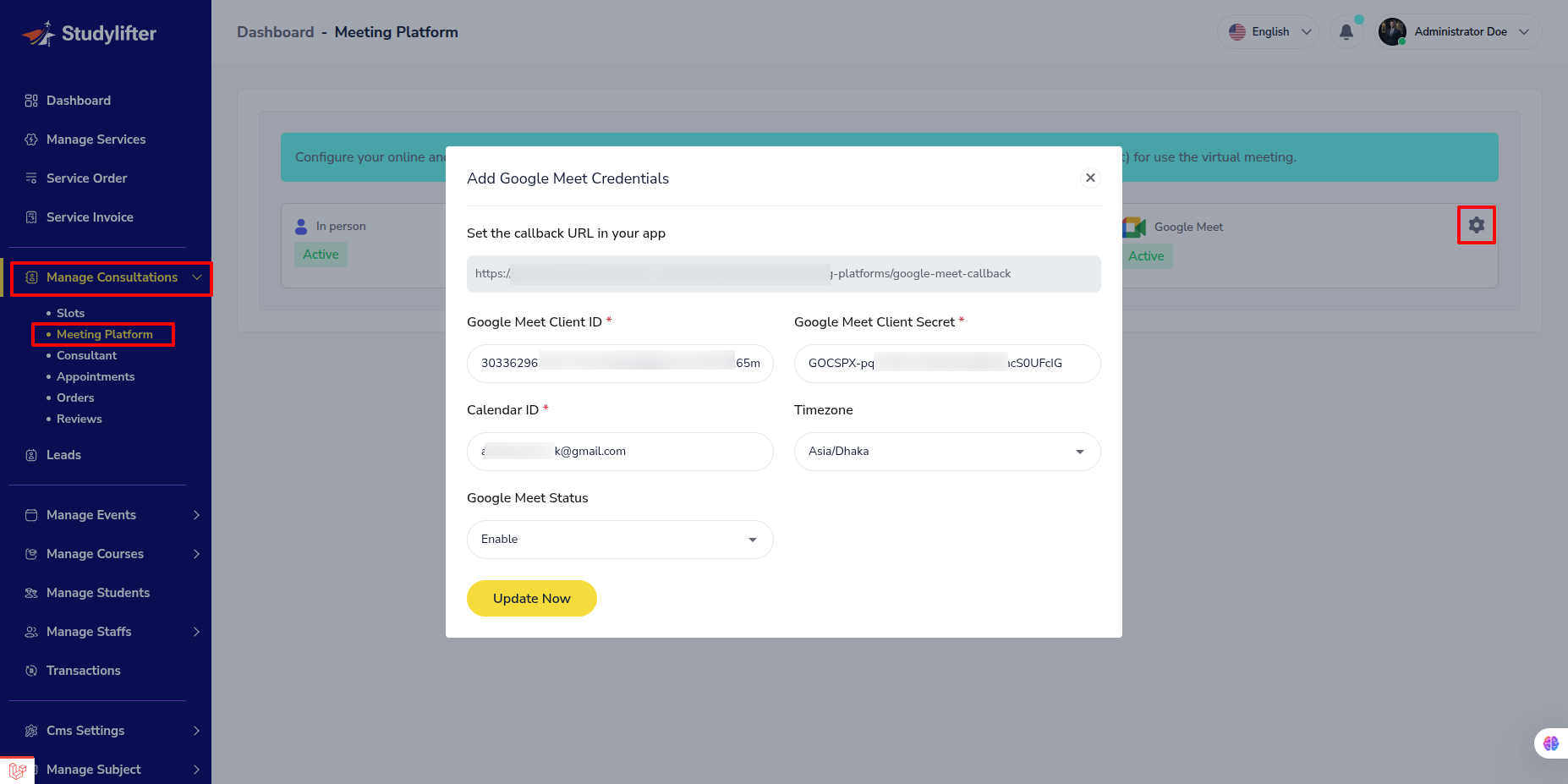Click Manage Students sidebar icon
Image resolution: width=1568 pixels, height=784 pixels.
tap(31, 593)
